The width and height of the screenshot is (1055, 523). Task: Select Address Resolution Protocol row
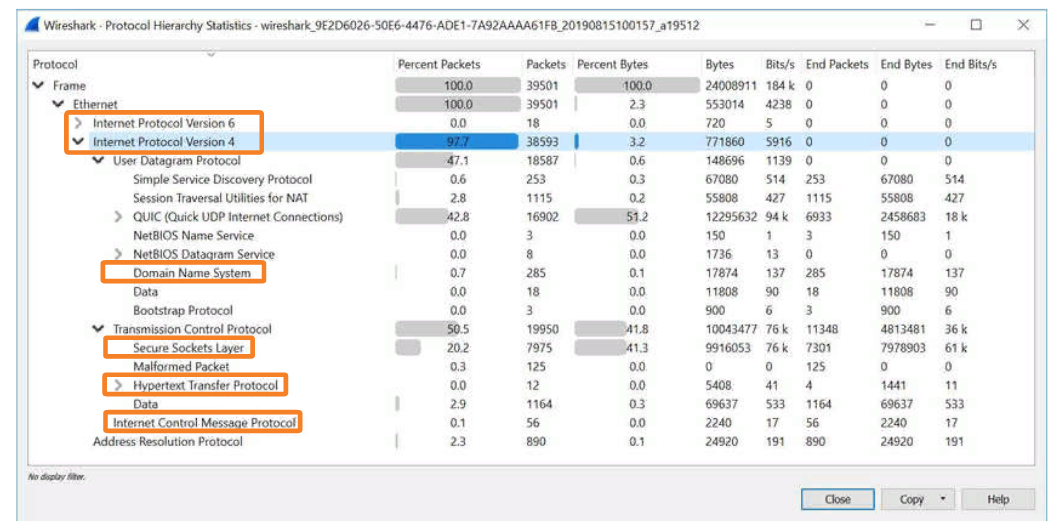click(x=530, y=442)
